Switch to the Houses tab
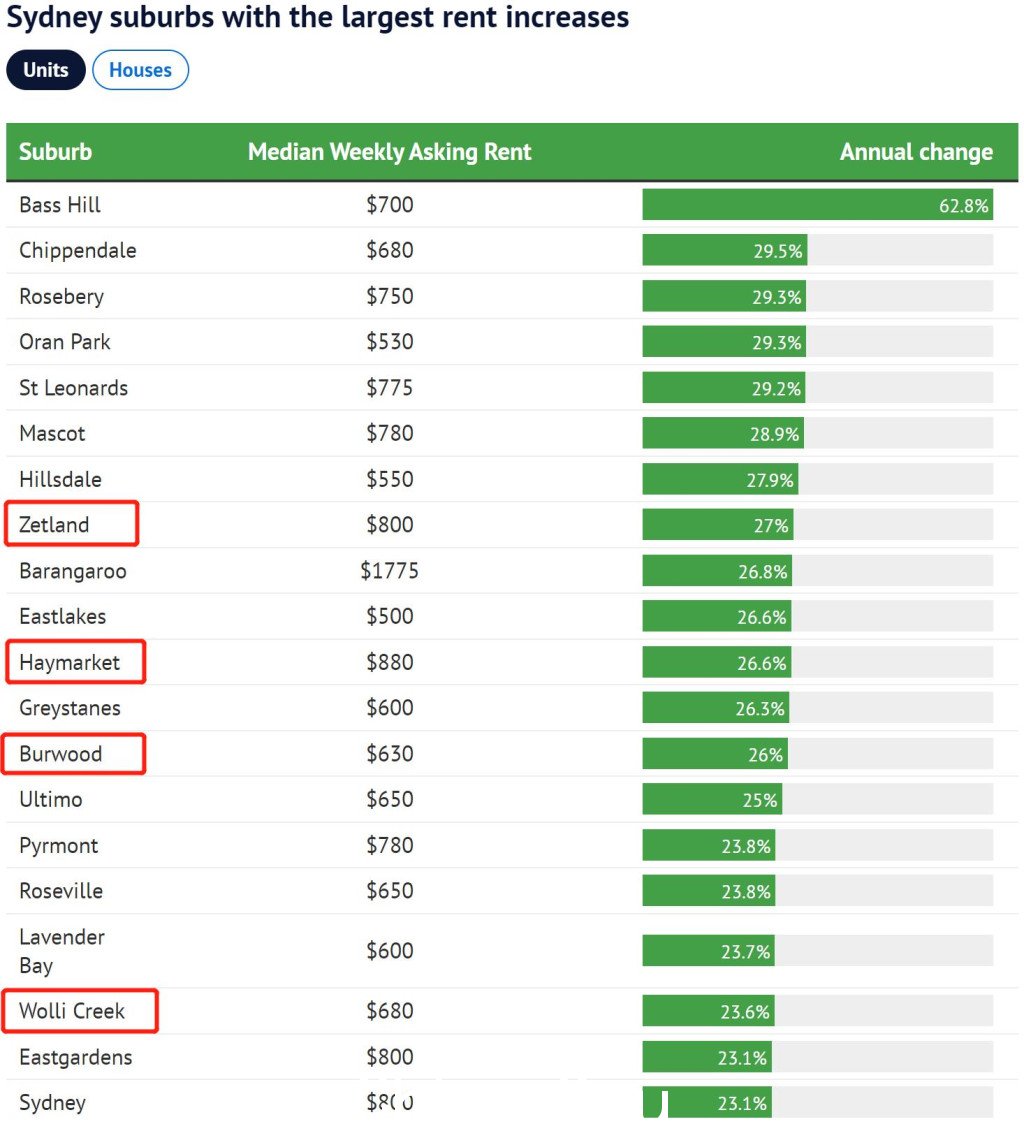The width and height of the screenshot is (1024, 1131). [x=140, y=70]
